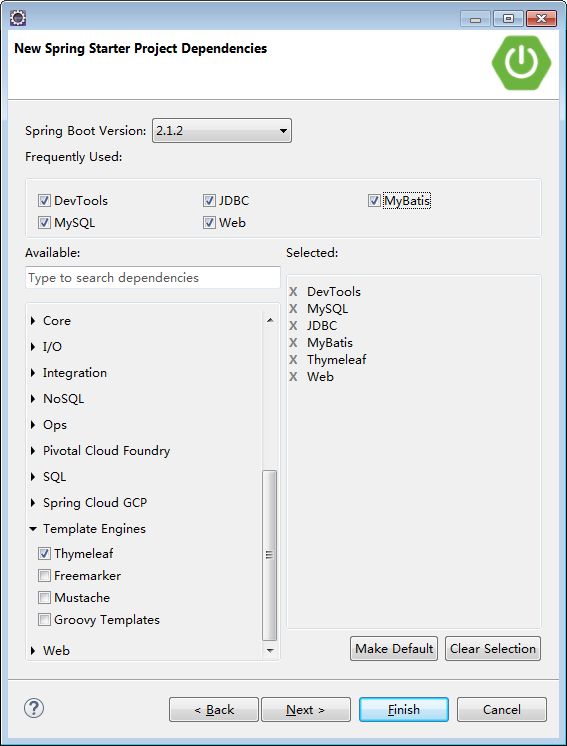The image size is (567, 746).
Task: Click the Back button
Action: [x=214, y=710]
